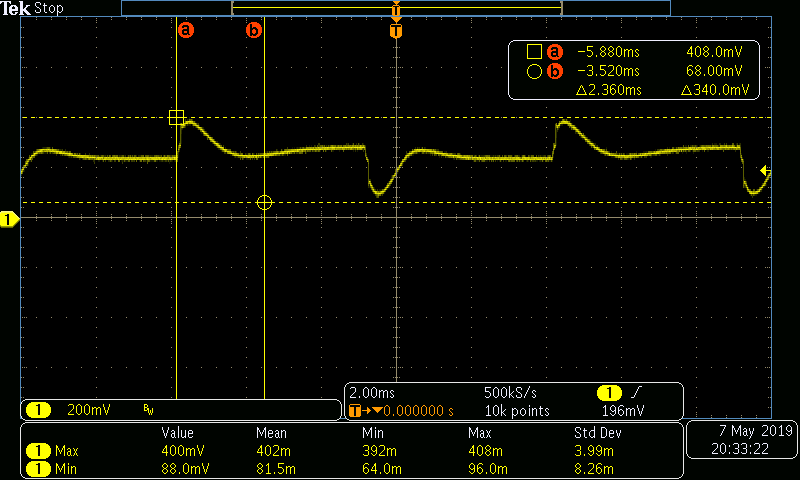Click the 196mV trigger level value
The image size is (800, 480).
point(623,410)
